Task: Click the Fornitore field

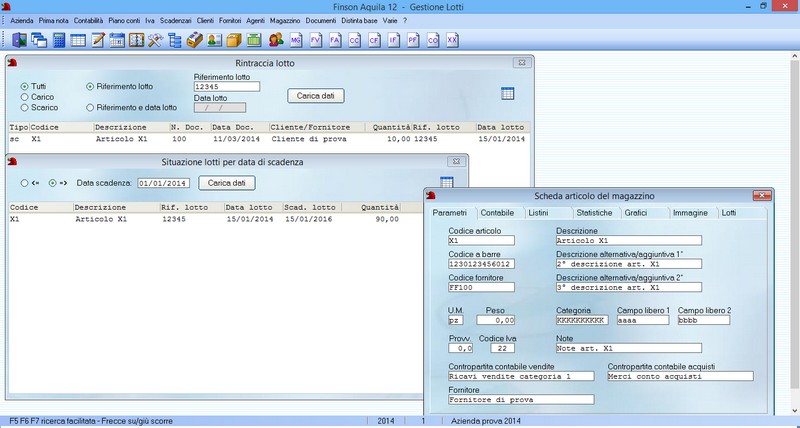Action: click(521, 399)
